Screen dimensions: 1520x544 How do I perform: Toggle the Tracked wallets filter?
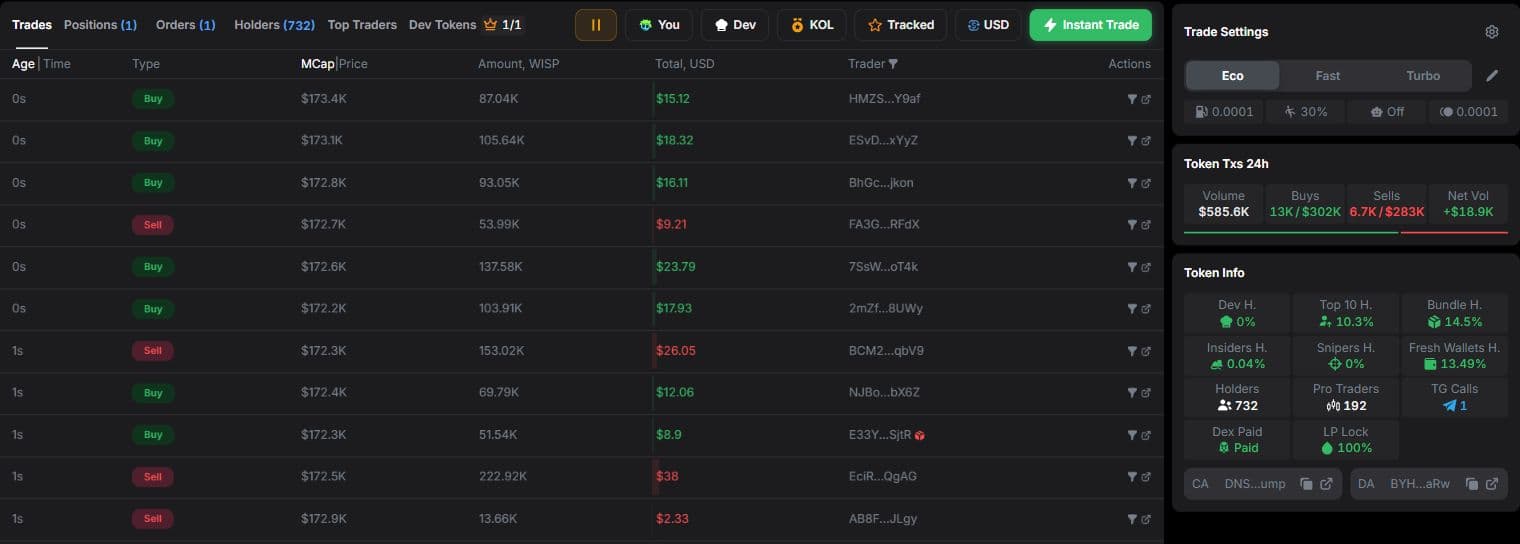click(901, 25)
